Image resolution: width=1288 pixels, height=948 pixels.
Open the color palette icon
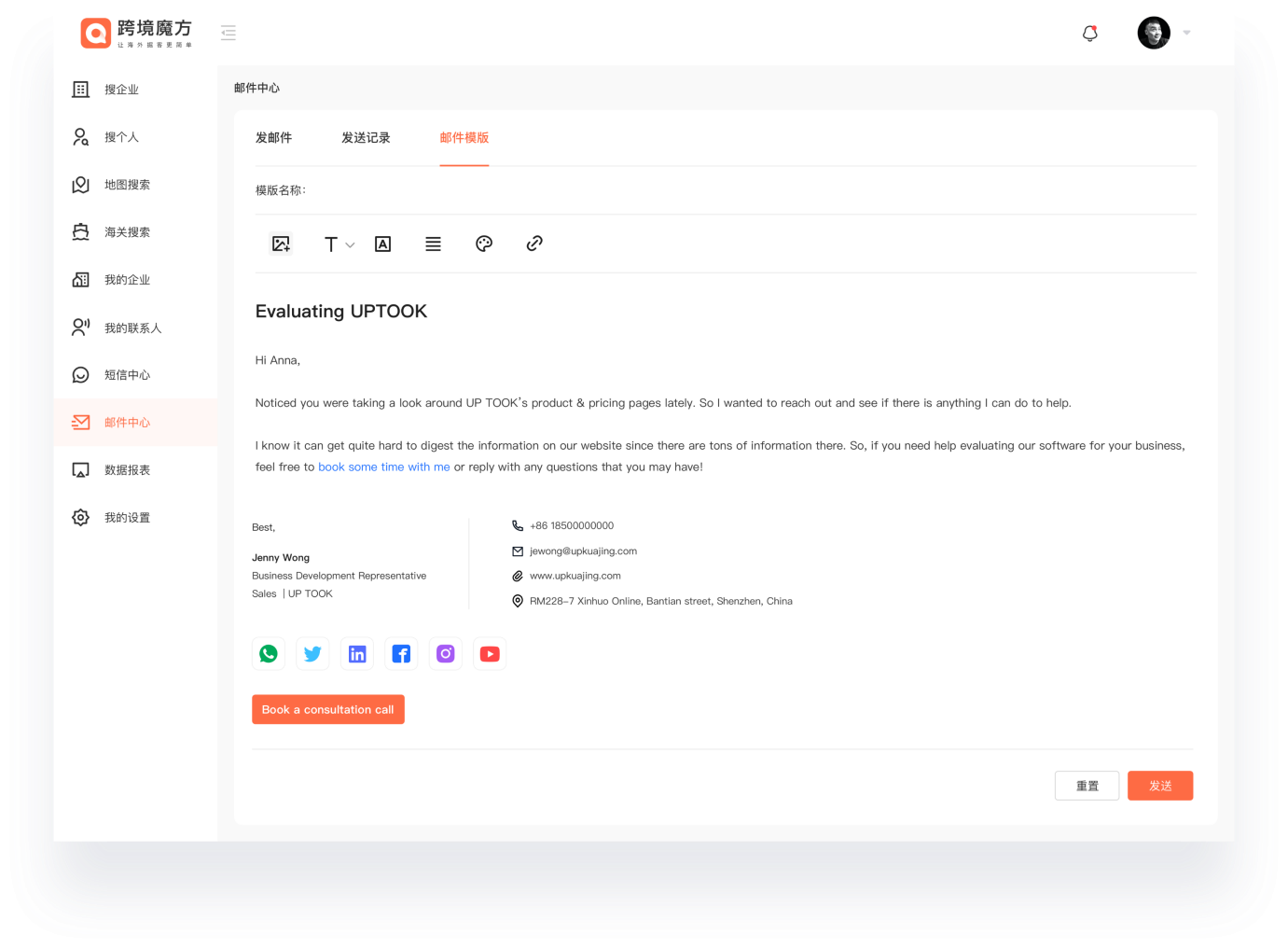[x=484, y=244]
